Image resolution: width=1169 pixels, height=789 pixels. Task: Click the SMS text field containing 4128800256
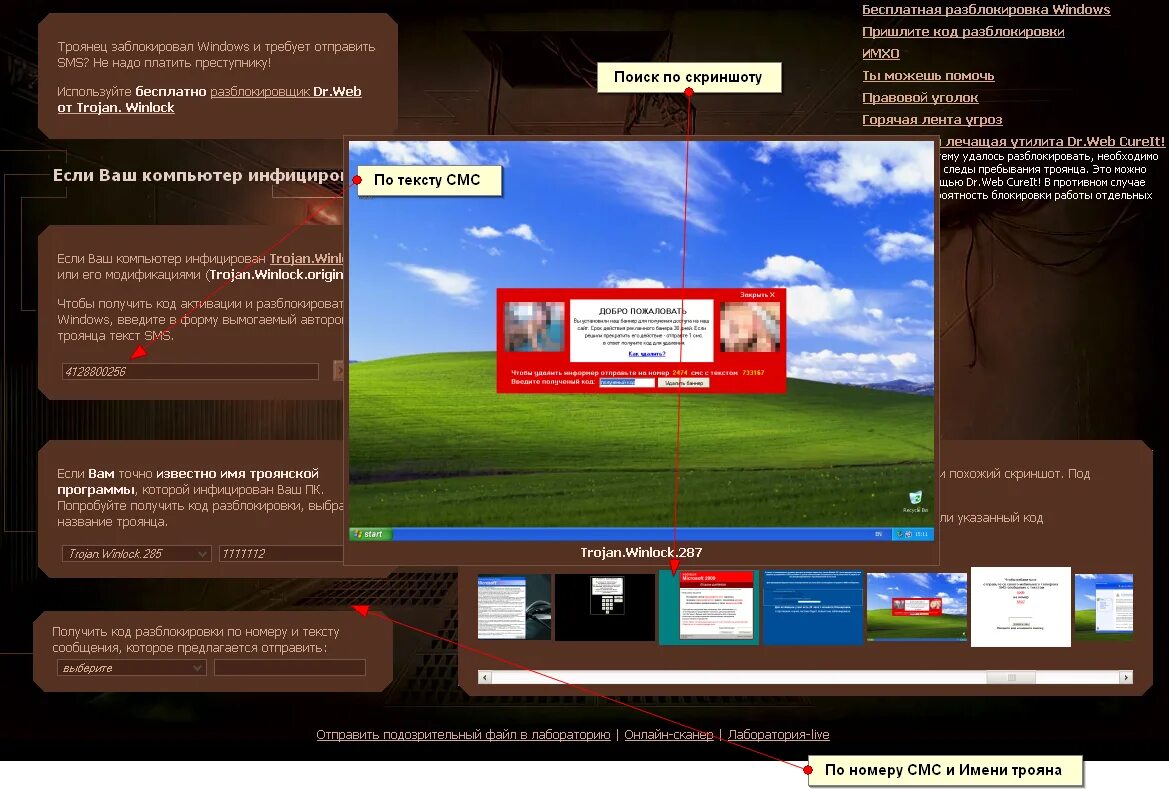[190, 371]
